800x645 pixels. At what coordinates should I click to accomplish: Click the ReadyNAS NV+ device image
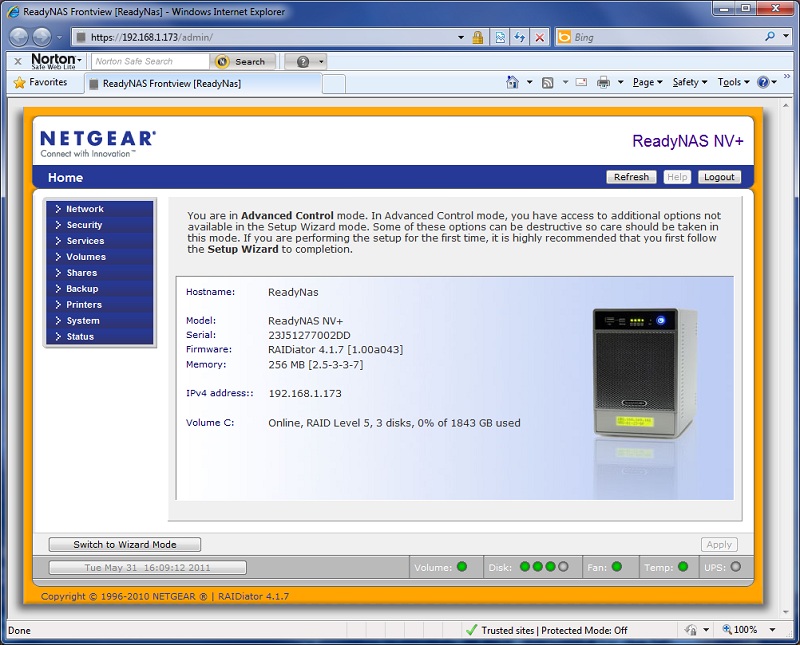coord(645,373)
